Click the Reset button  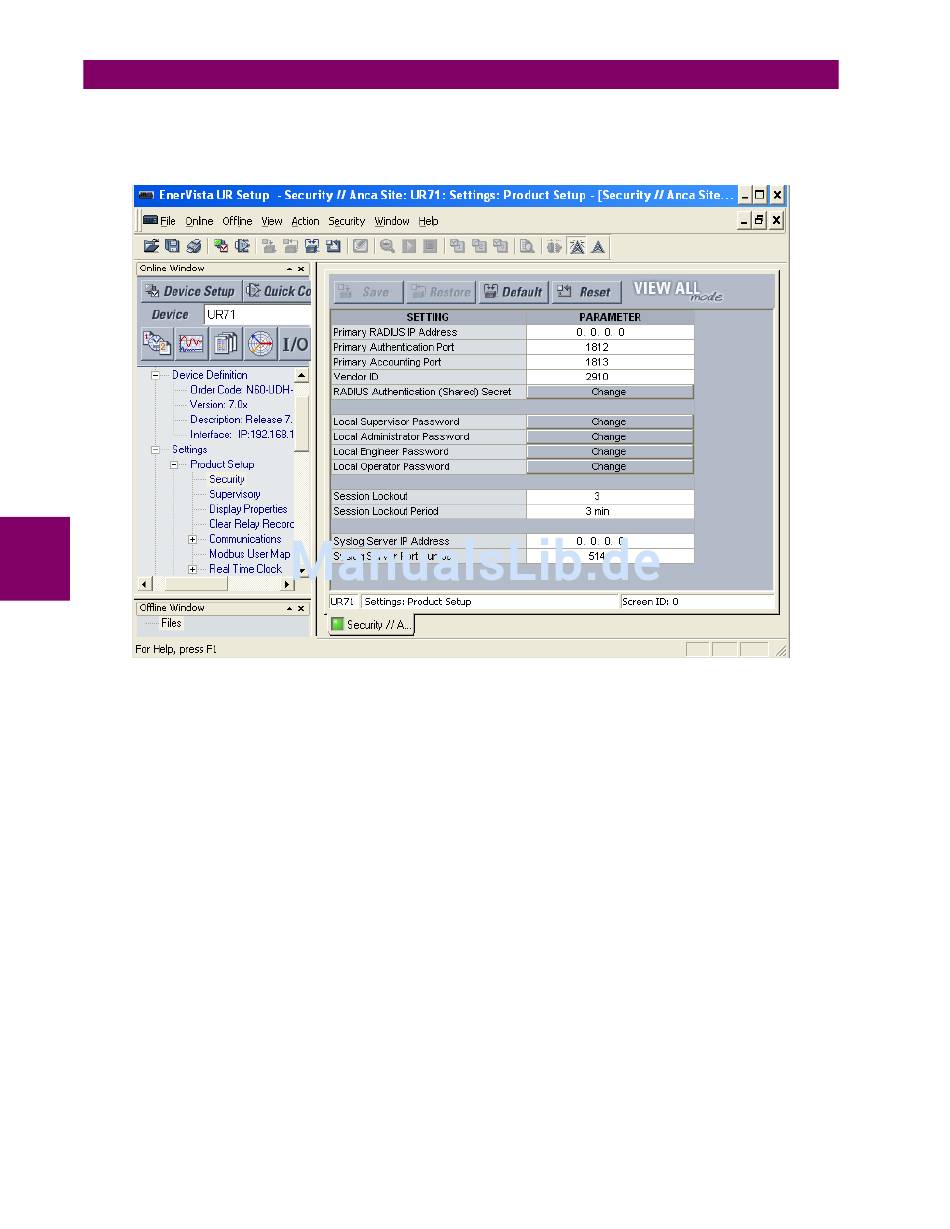586,292
